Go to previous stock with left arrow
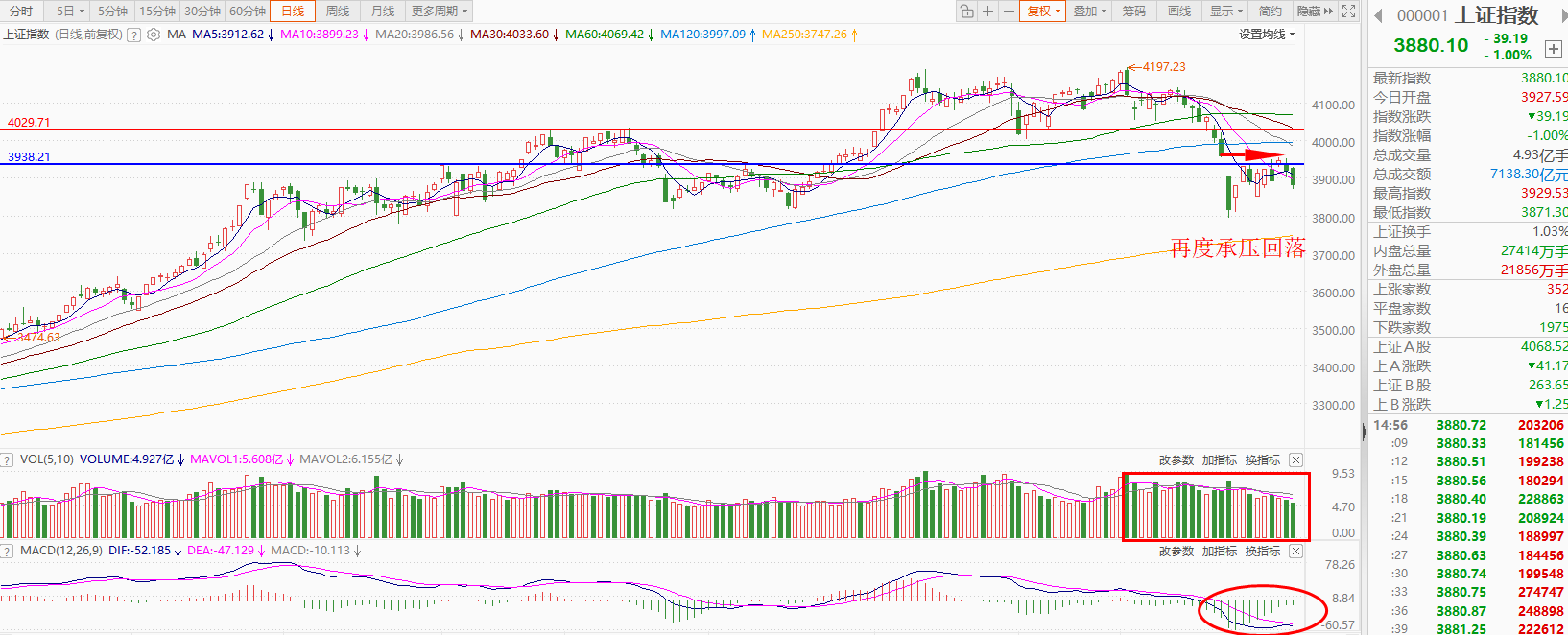The image size is (1568, 635). (1379, 15)
